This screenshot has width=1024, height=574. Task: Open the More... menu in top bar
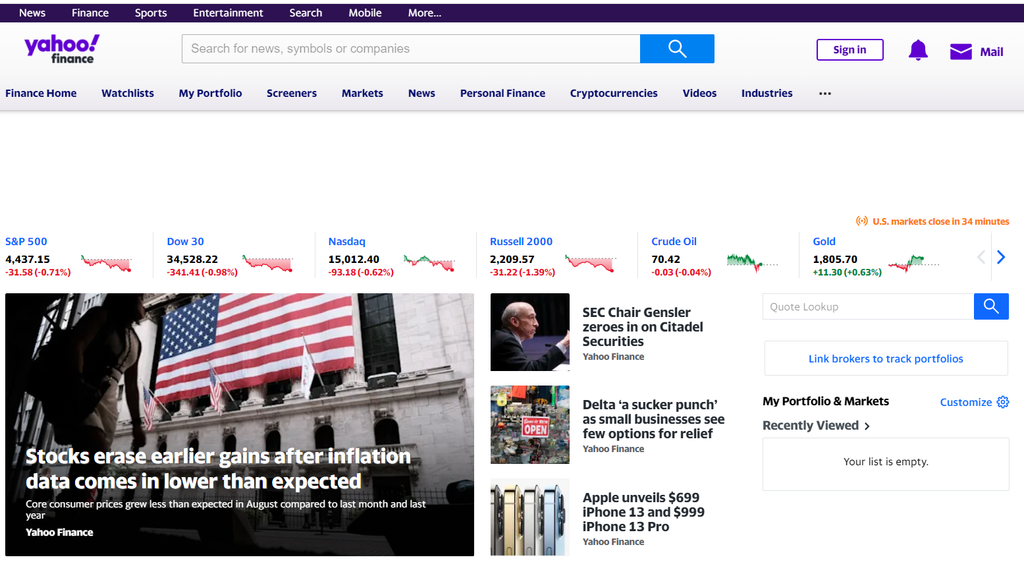(424, 12)
